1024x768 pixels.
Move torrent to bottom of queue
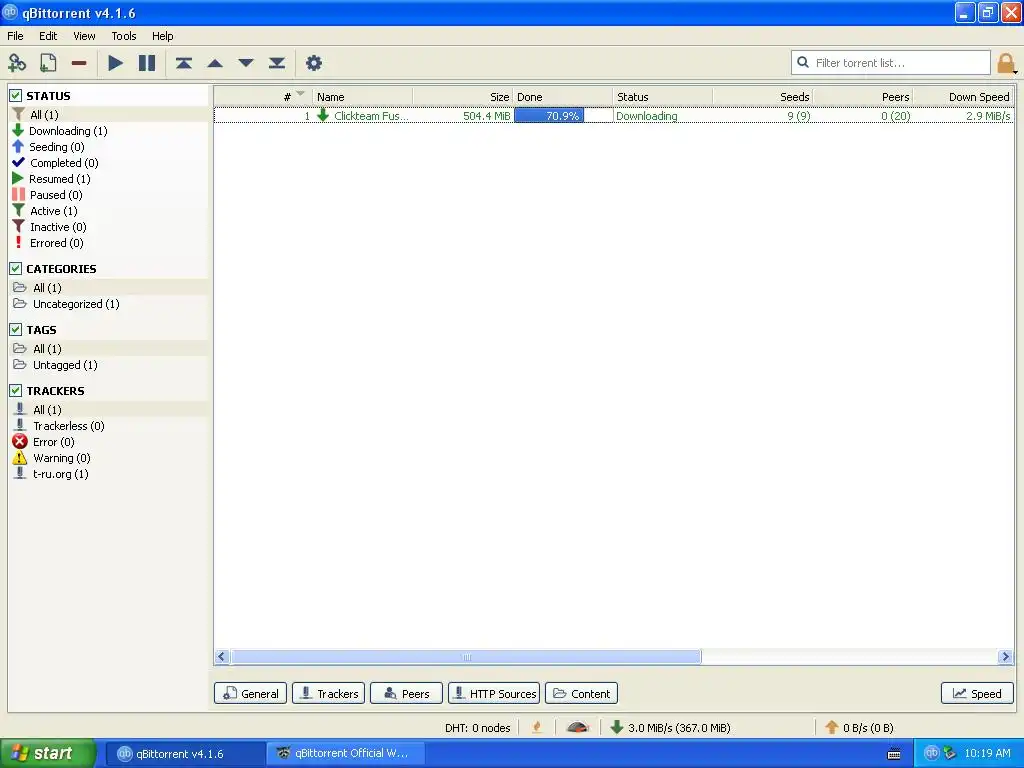[x=277, y=63]
